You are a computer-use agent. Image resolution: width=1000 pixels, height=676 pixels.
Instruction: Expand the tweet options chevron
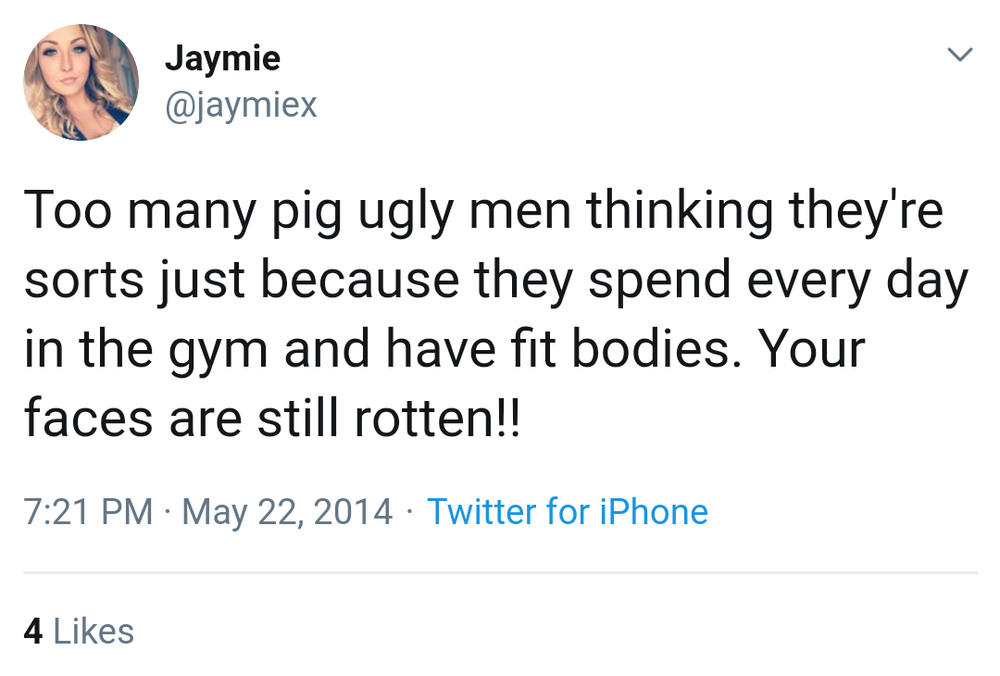tap(959, 55)
